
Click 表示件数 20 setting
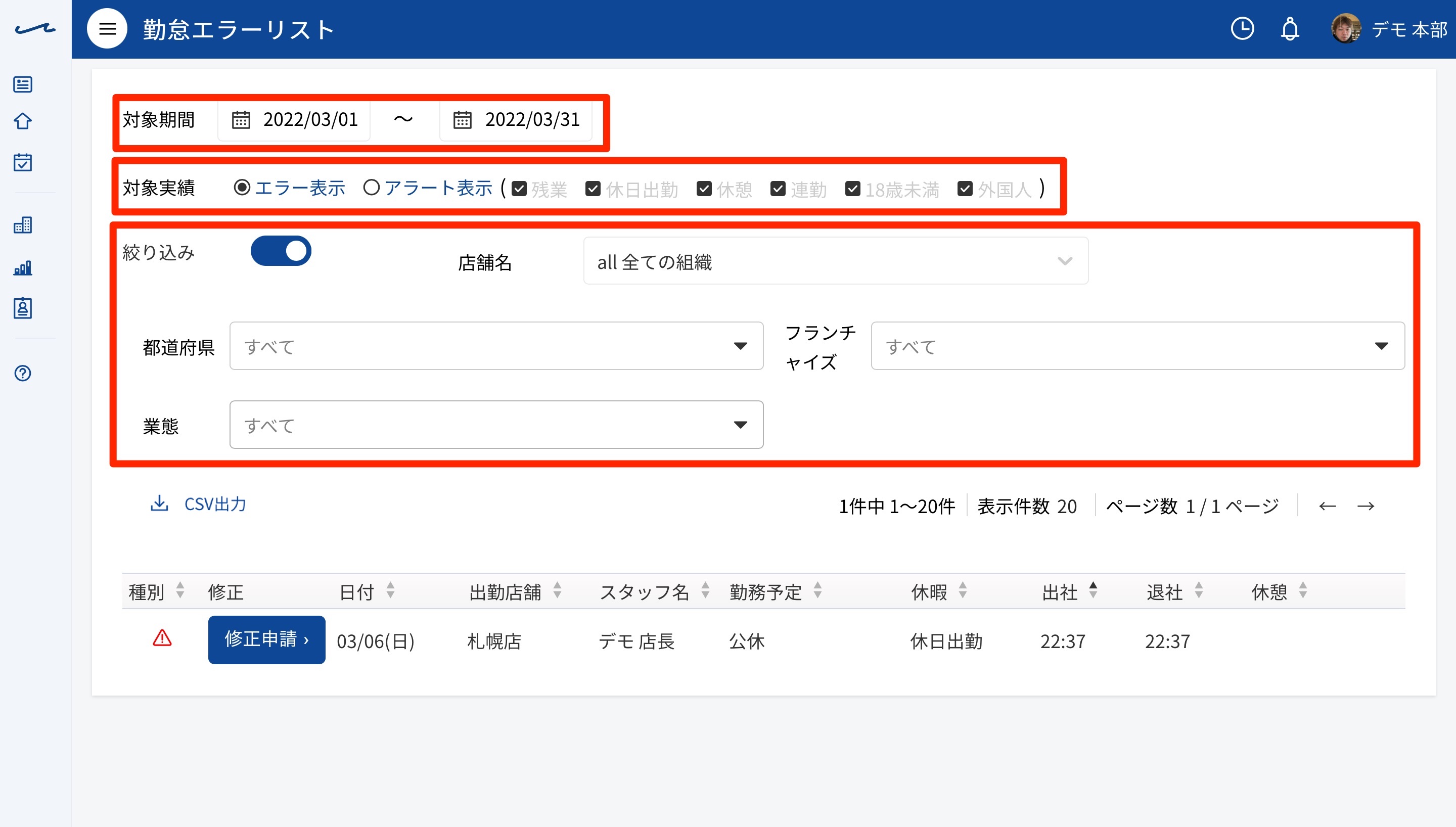1027,506
